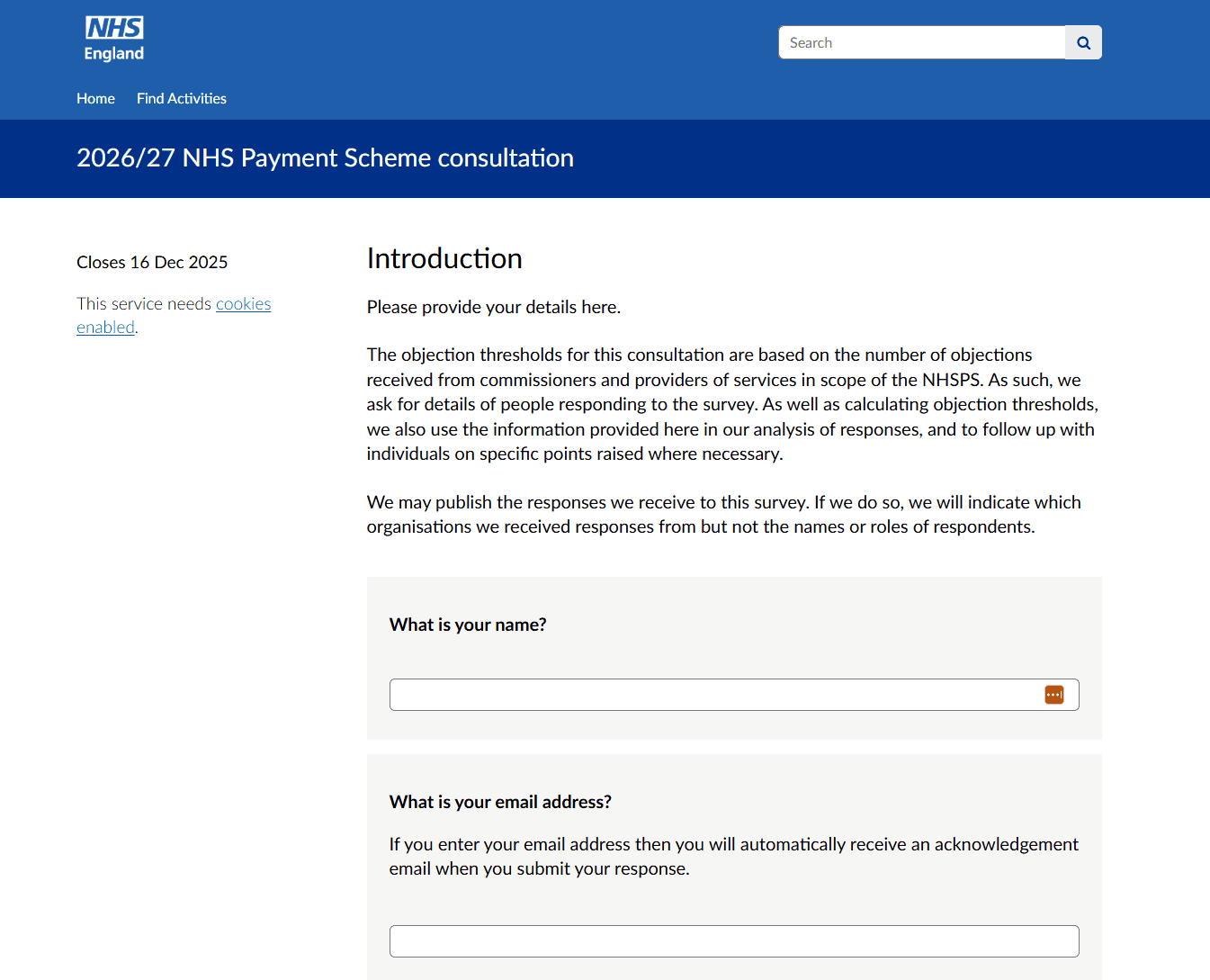Click the Introduction heading
Screen dimensions: 1210x980
(444, 259)
